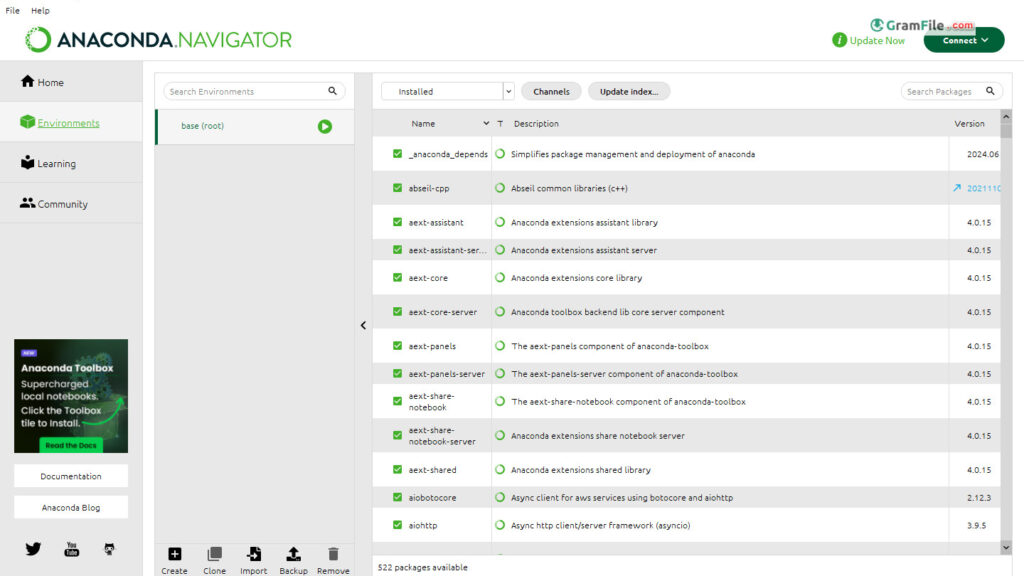This screenshot has width=1024, height=576.
Task: Click the Search Packages input field
Action: [940, 91]
